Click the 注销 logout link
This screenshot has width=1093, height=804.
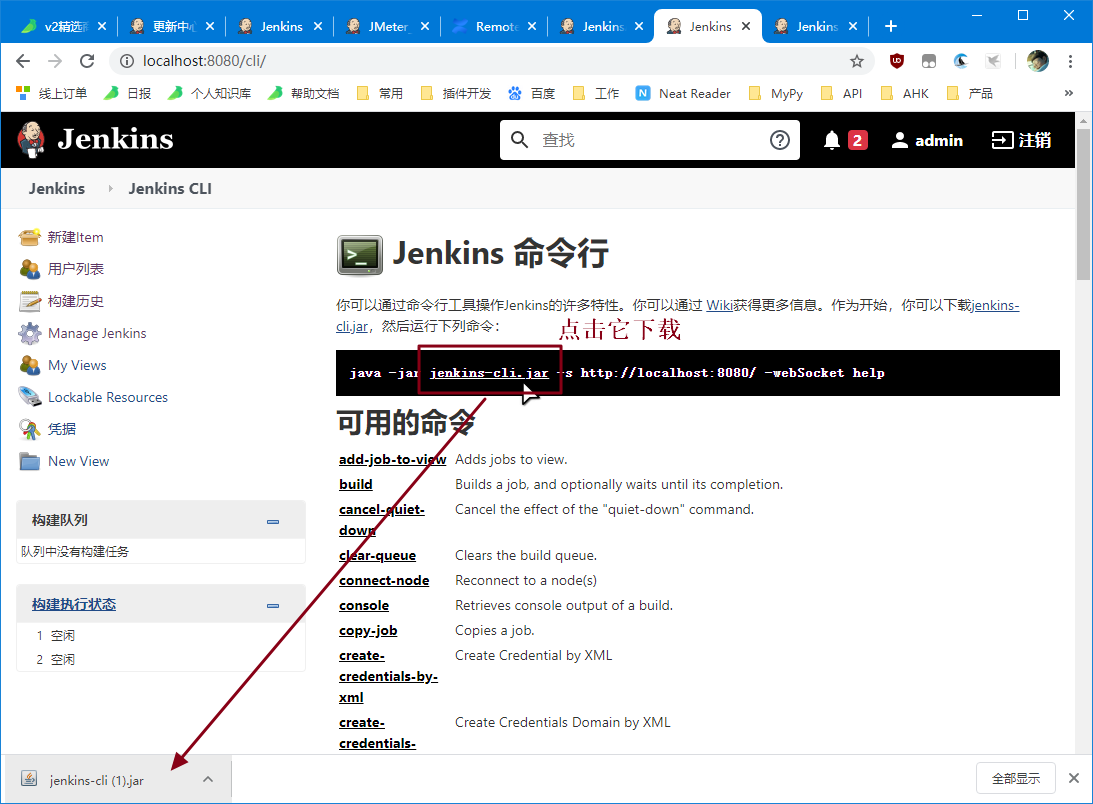click(1021, 140)
